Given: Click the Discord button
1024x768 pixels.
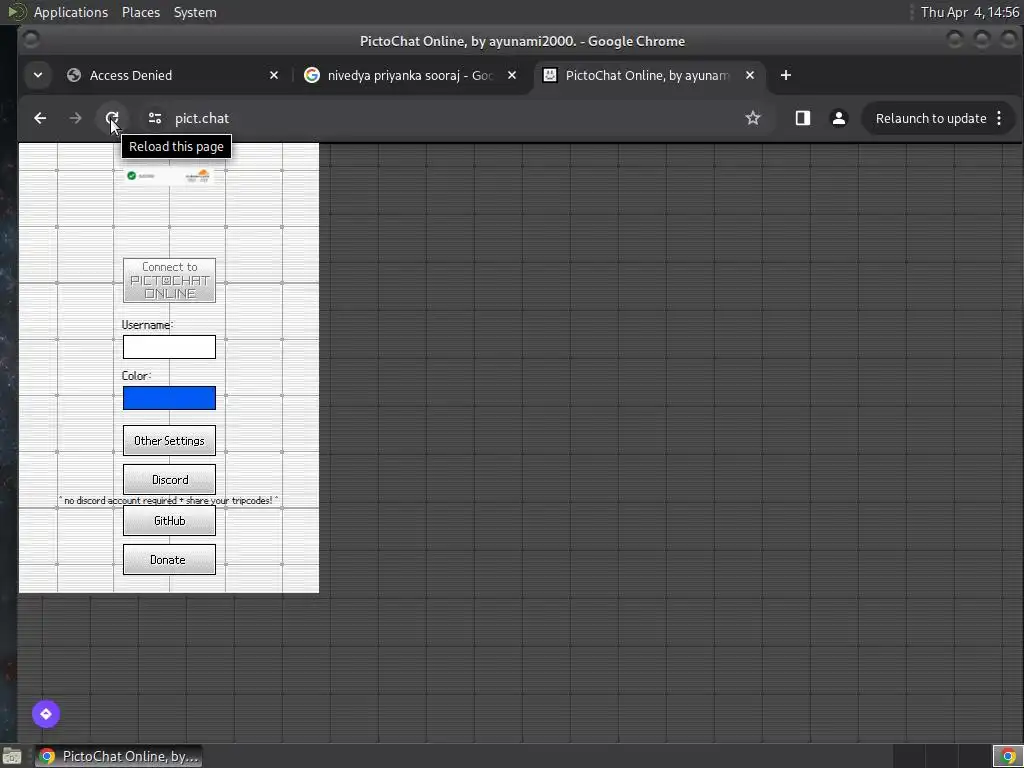Looking at the screenshot, I should coord(169,479).
